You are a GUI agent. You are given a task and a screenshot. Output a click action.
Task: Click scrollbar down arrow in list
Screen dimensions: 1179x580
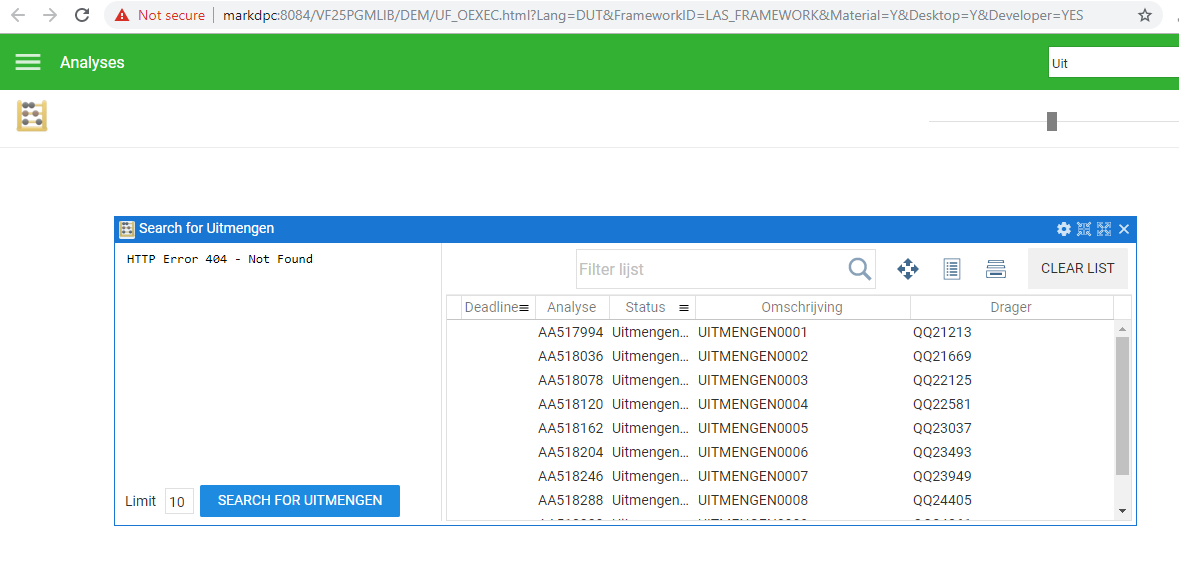point(1123,511)
